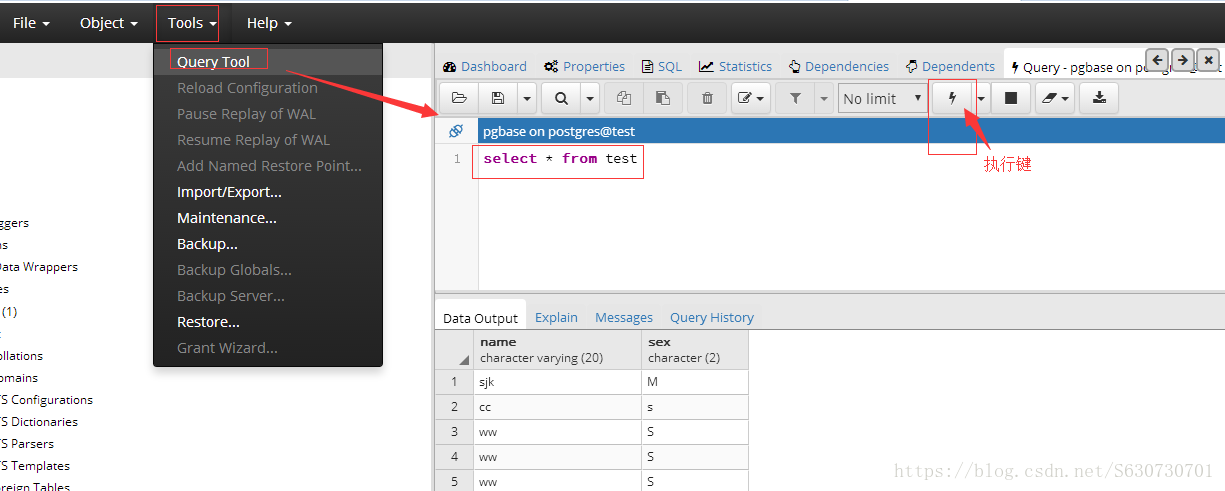Open the Execute options dropdown arrow

click(981, 98)
